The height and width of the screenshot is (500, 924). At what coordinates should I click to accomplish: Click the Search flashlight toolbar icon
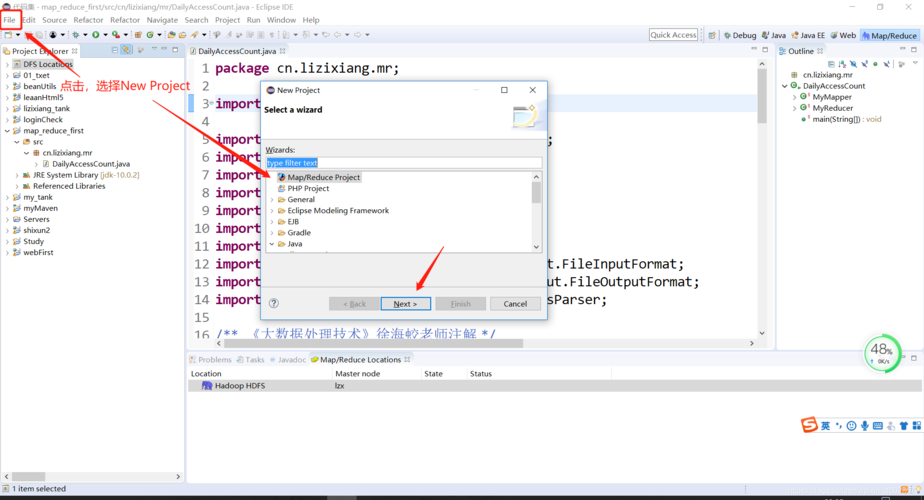point(194,35)
